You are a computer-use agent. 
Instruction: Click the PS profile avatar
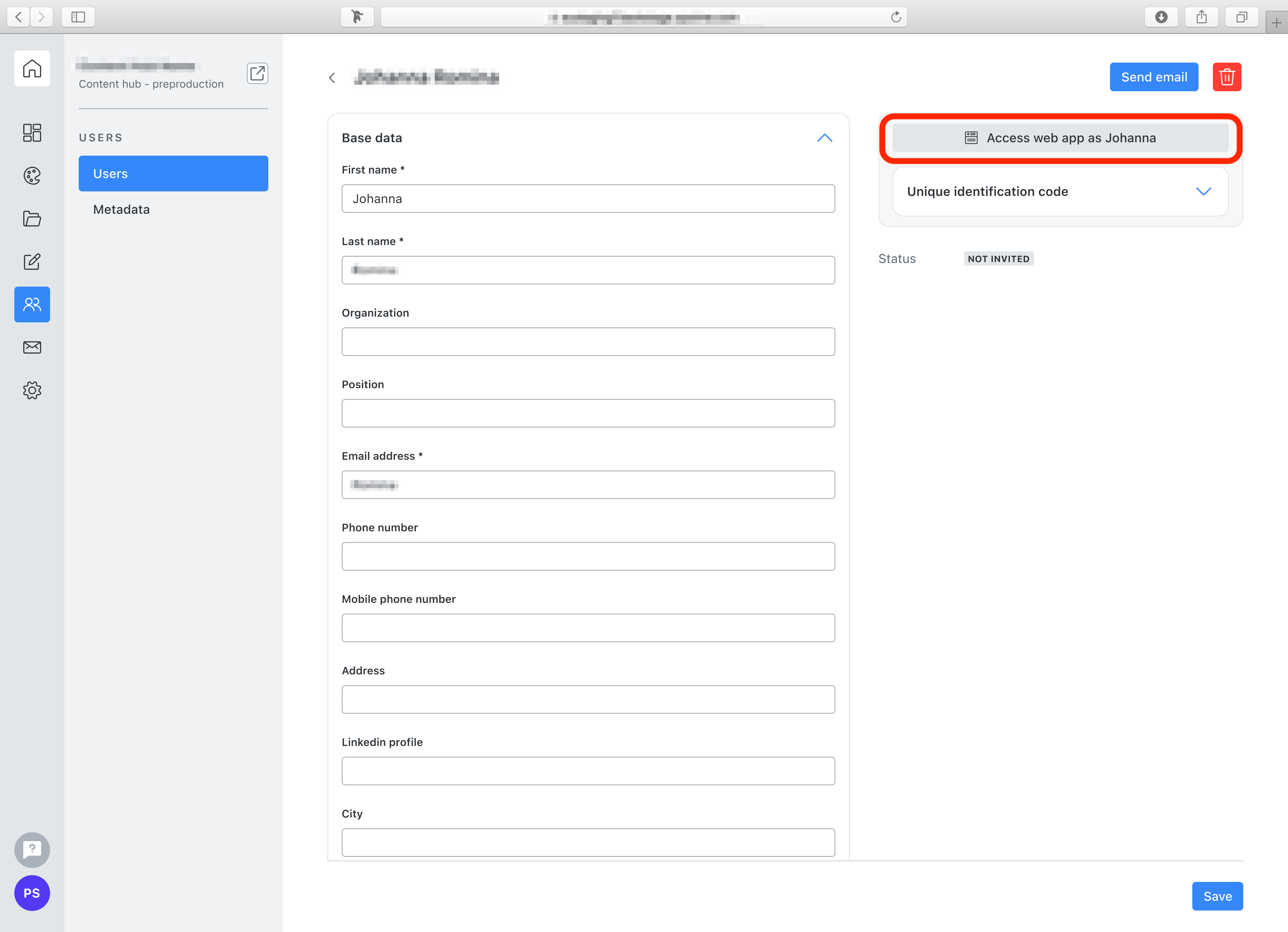click(x=32, y=893)
